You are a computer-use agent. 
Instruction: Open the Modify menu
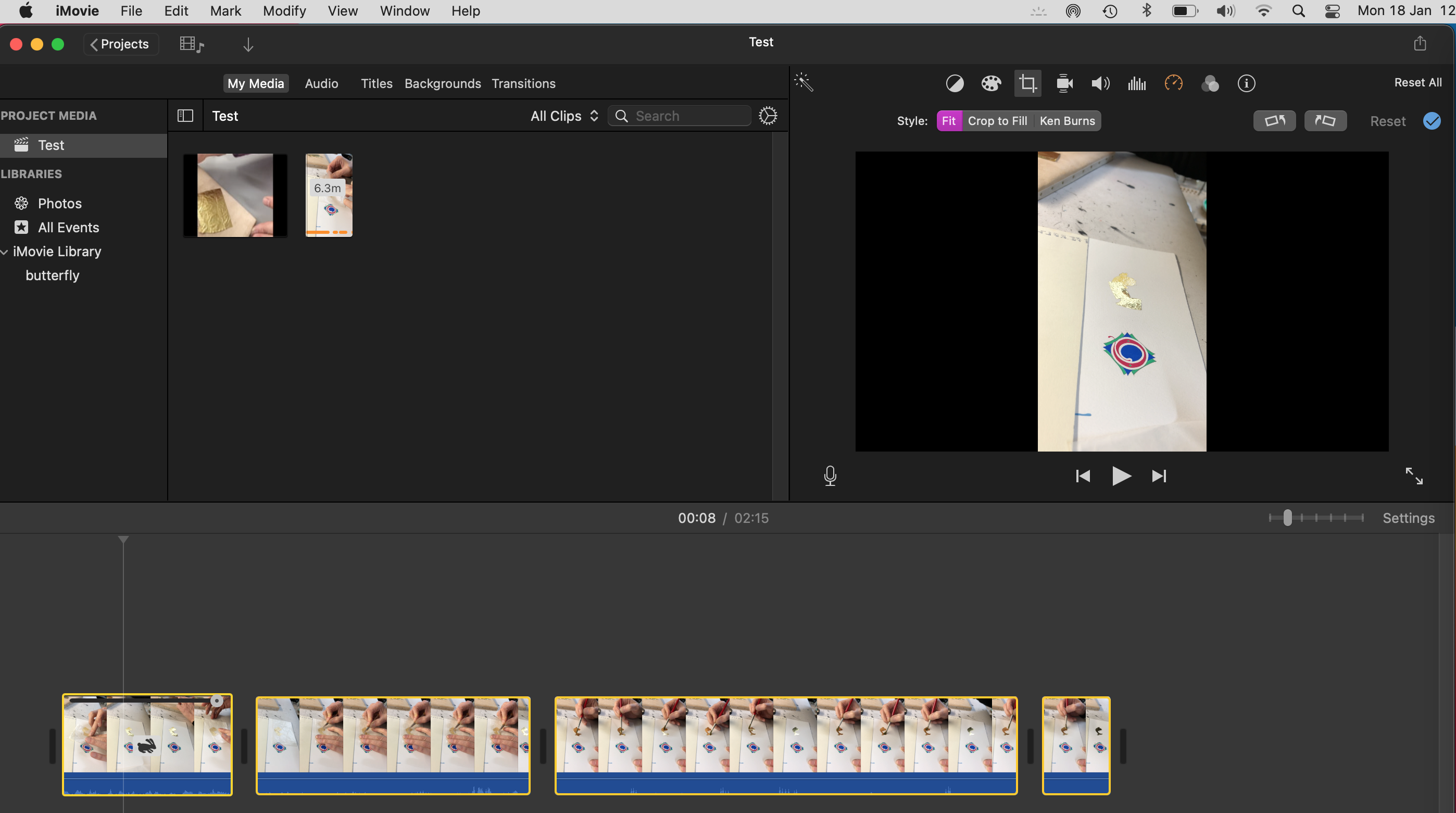tap(284, 11)
